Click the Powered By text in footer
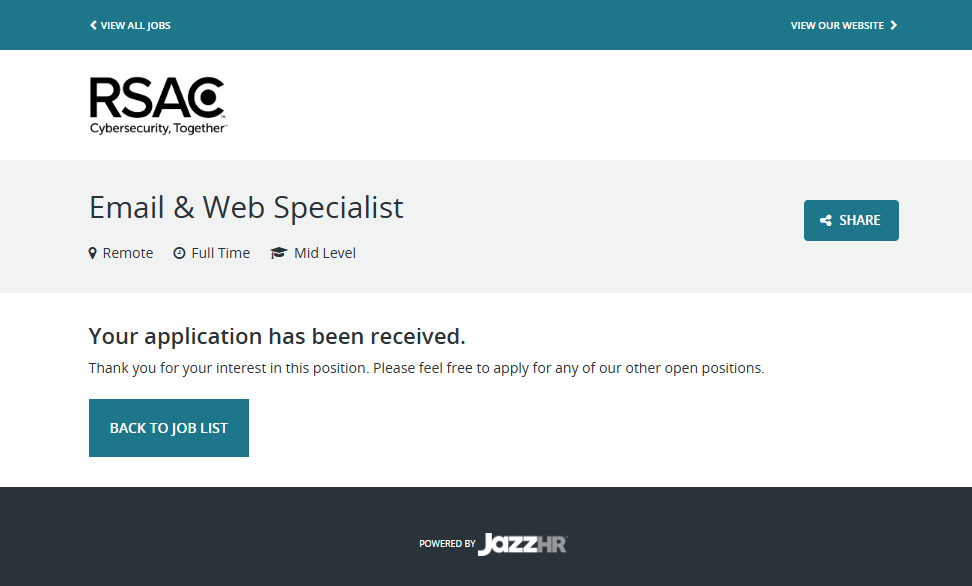This screenshot has width=972, height=586. coord(447,544)
